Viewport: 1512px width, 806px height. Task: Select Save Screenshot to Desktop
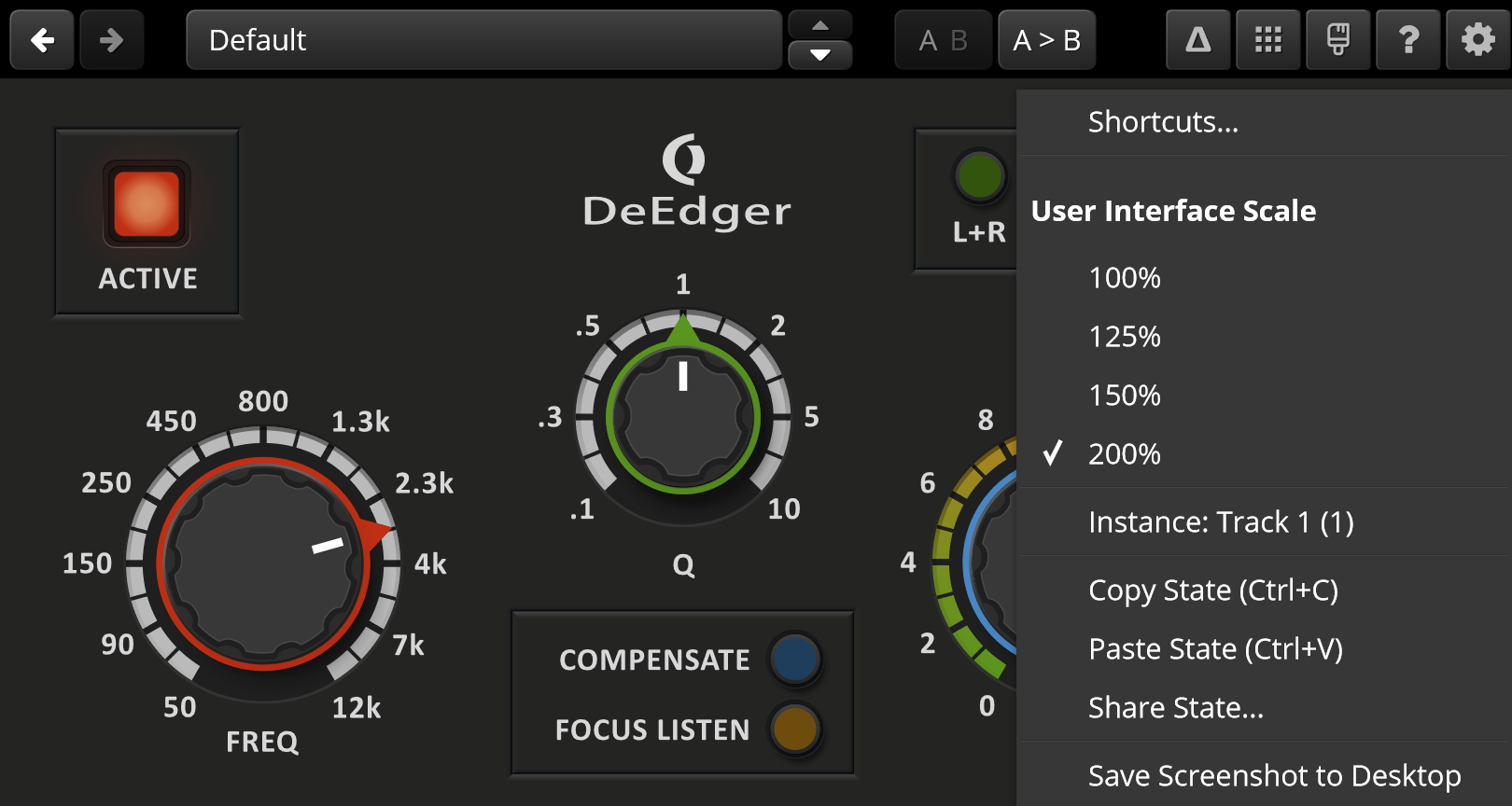1264,776
